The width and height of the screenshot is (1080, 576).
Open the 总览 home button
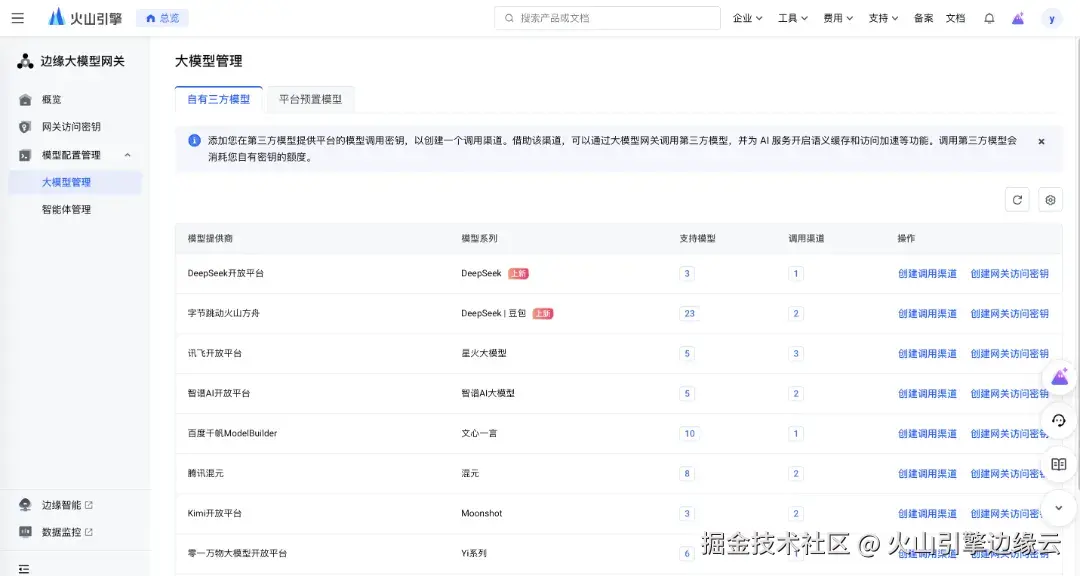pyautogui.click(x=163, y=18)
